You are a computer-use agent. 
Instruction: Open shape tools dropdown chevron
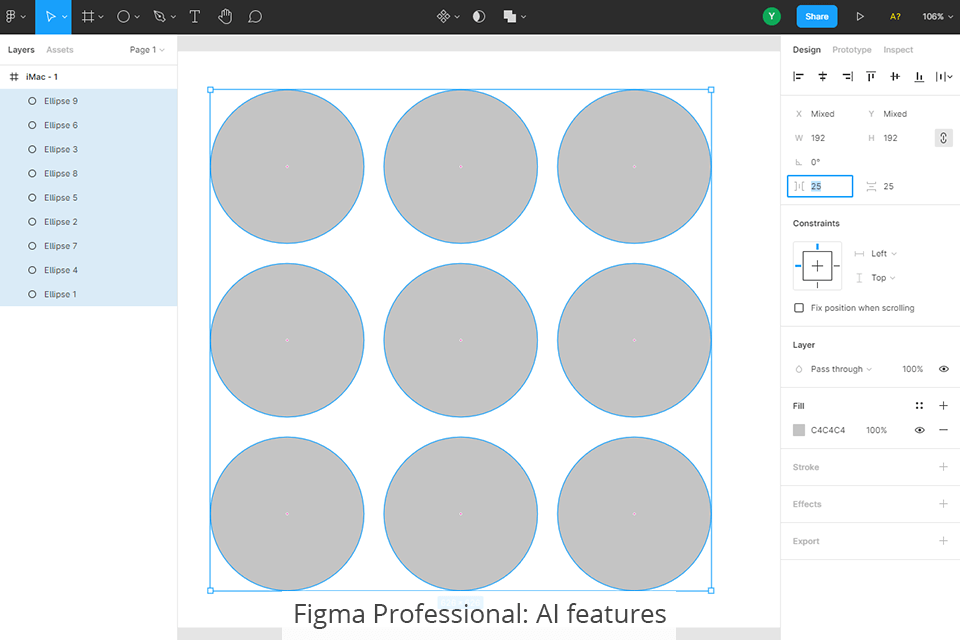137,17
